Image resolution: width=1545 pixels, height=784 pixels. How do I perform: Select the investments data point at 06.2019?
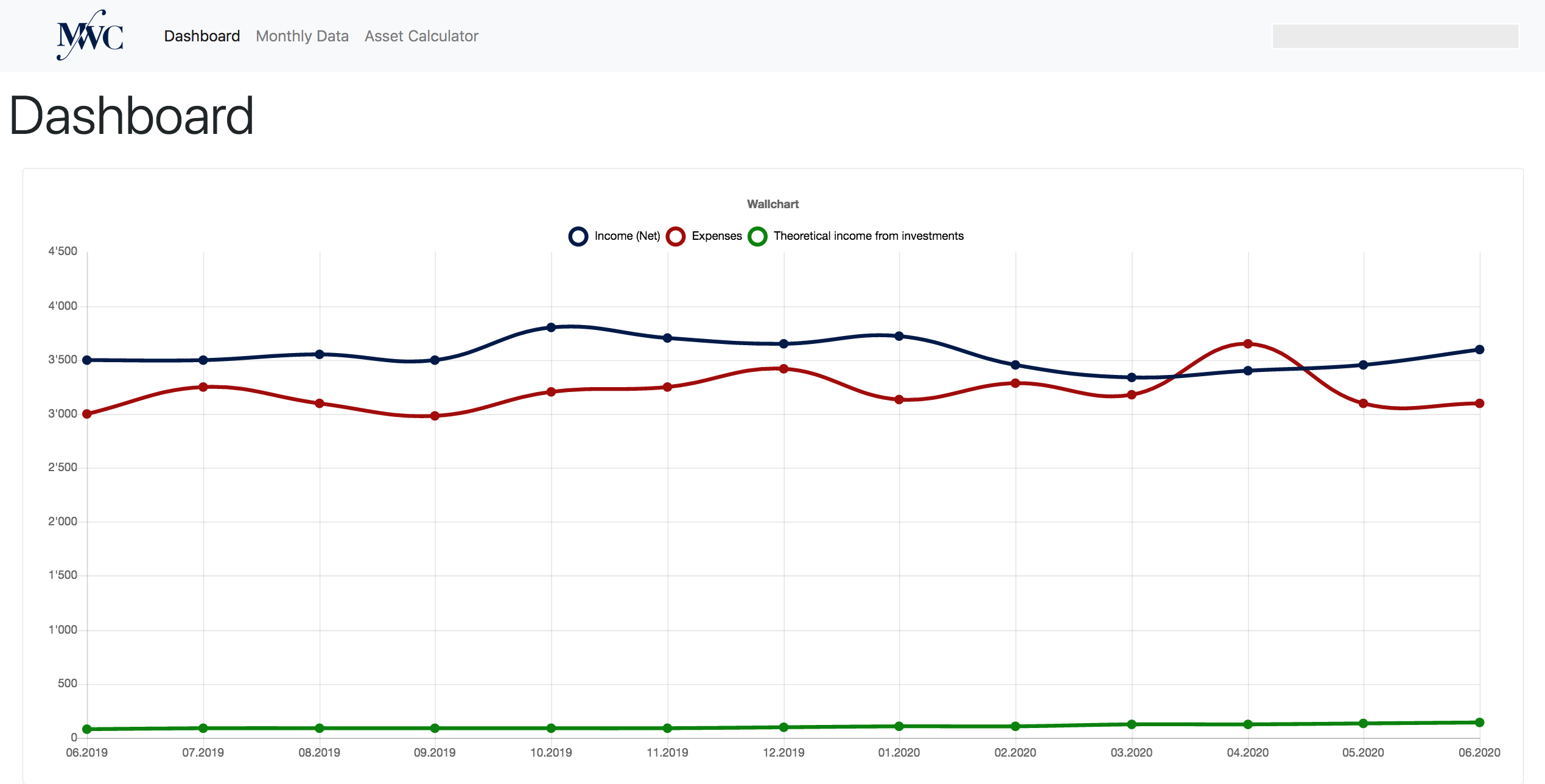pyautogui.click(x=87, y=729)
